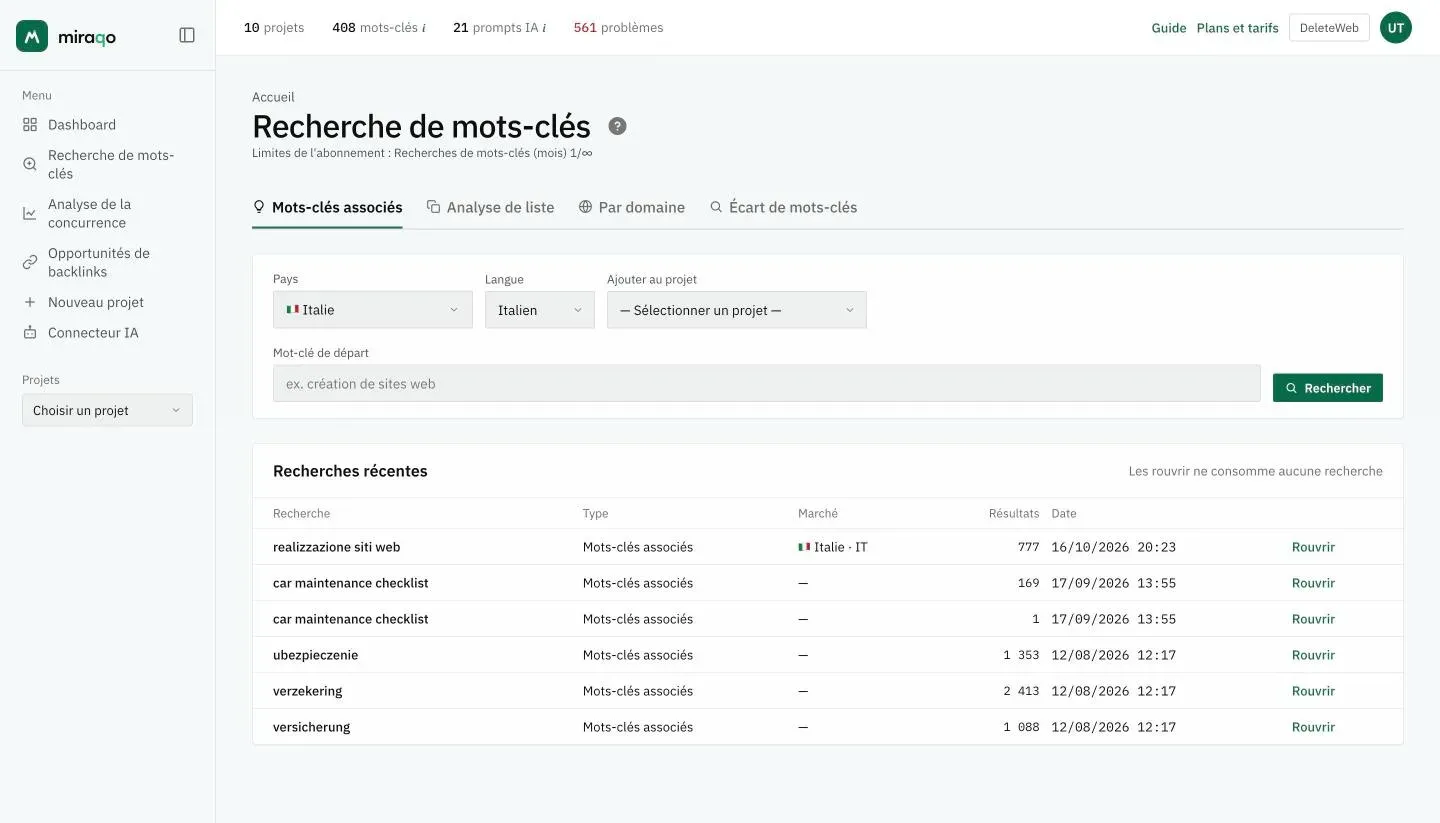Reopen the verzekering search
This screenshot has height=823, width=1440.
[1313, 691]
